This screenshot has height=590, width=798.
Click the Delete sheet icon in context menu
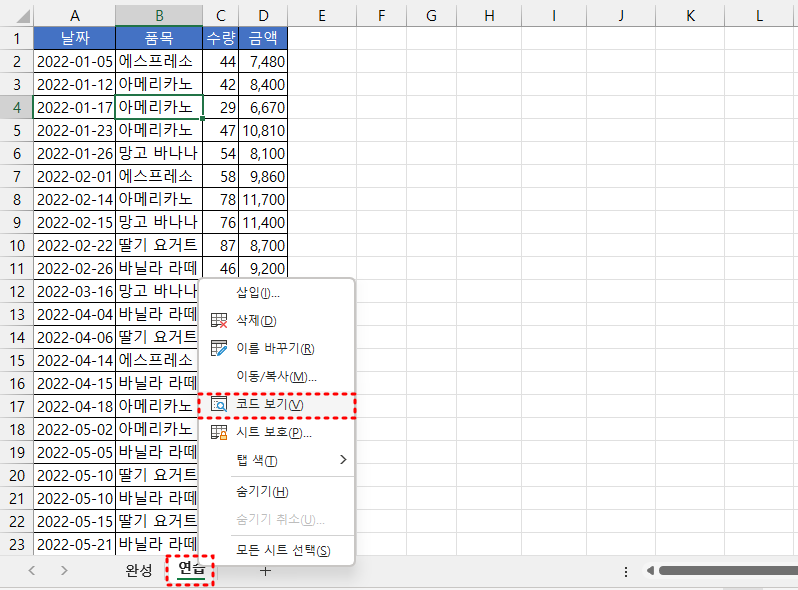219,321
